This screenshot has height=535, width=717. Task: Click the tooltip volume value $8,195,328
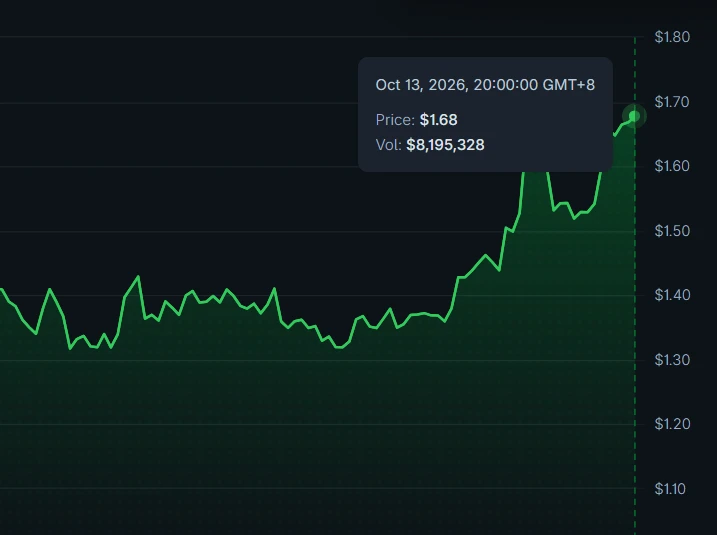point(445,145)
